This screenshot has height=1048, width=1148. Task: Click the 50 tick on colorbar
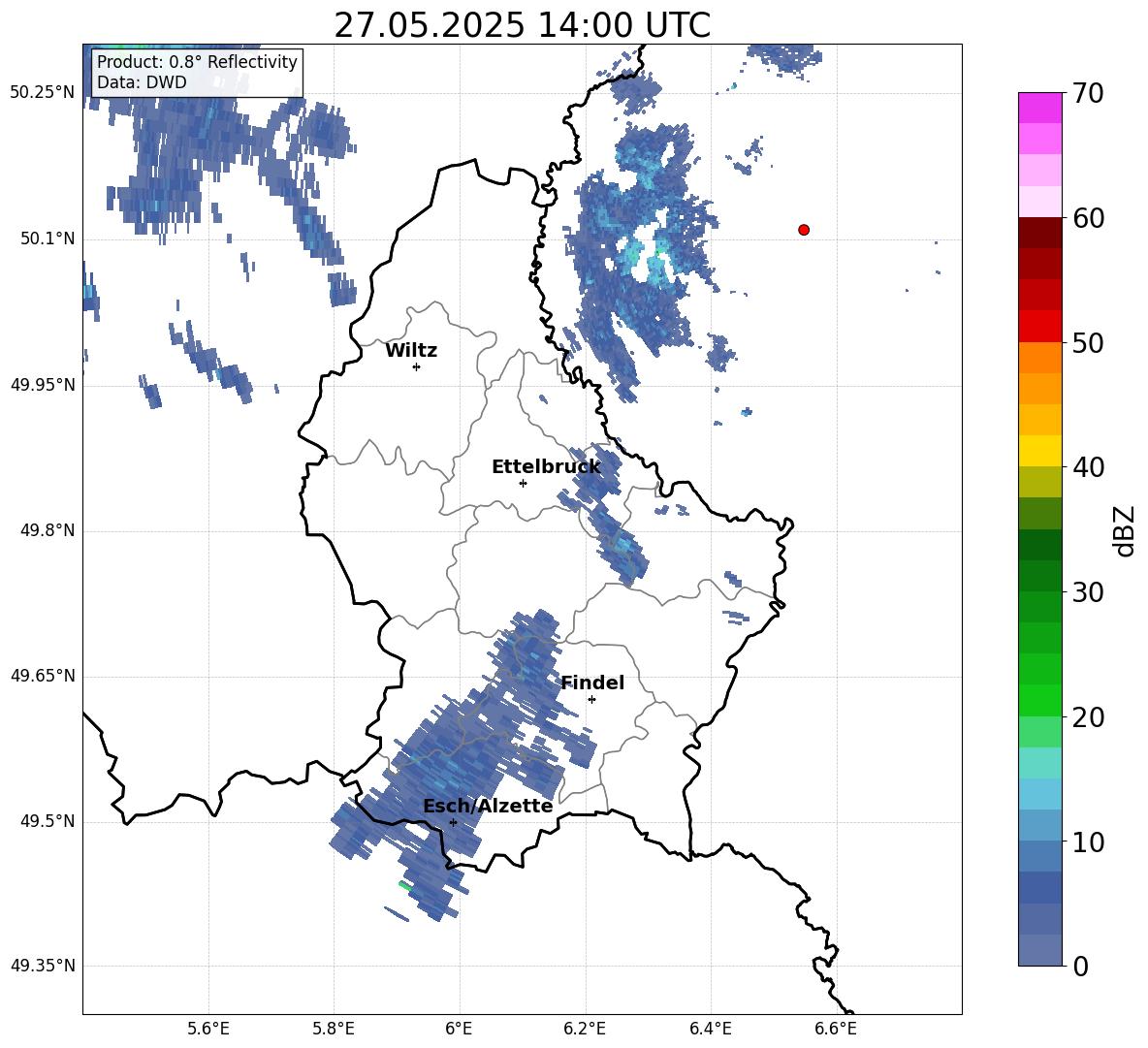[1088, 342]
